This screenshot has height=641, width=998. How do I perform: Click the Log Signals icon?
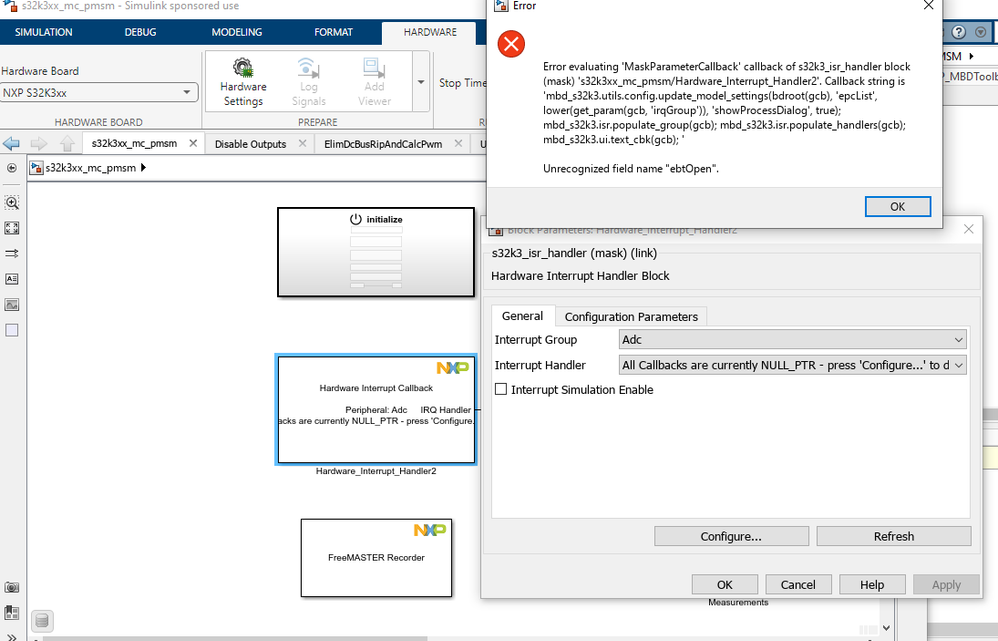(308, 67)
